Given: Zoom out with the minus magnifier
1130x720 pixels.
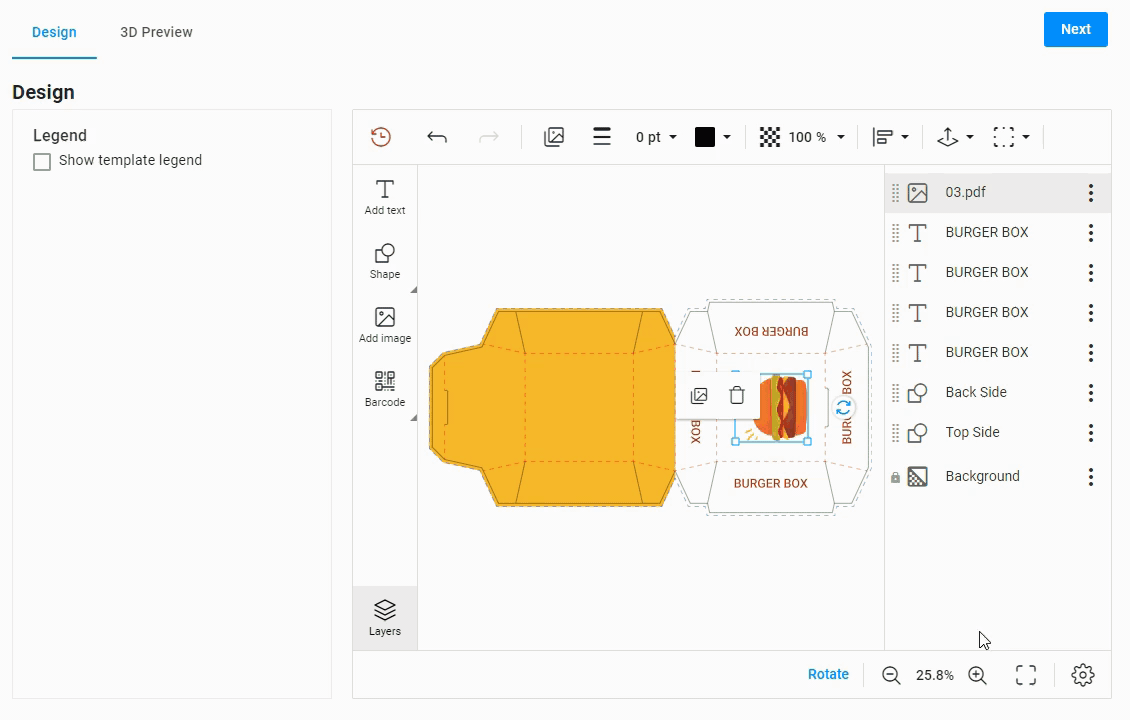Looking at the screenshot, I should [x=891, y=675].
